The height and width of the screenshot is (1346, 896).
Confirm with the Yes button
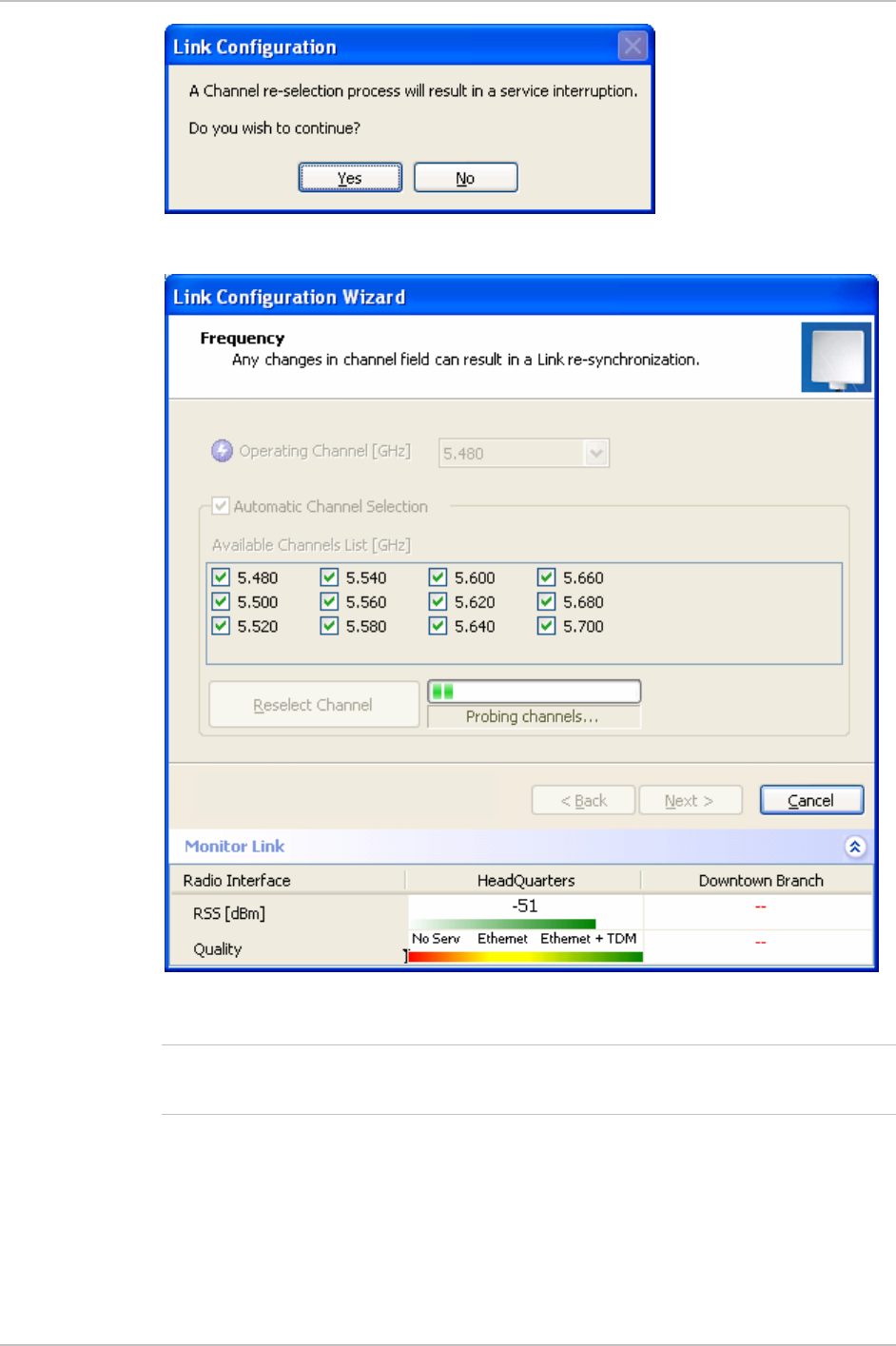pos(350,178)
